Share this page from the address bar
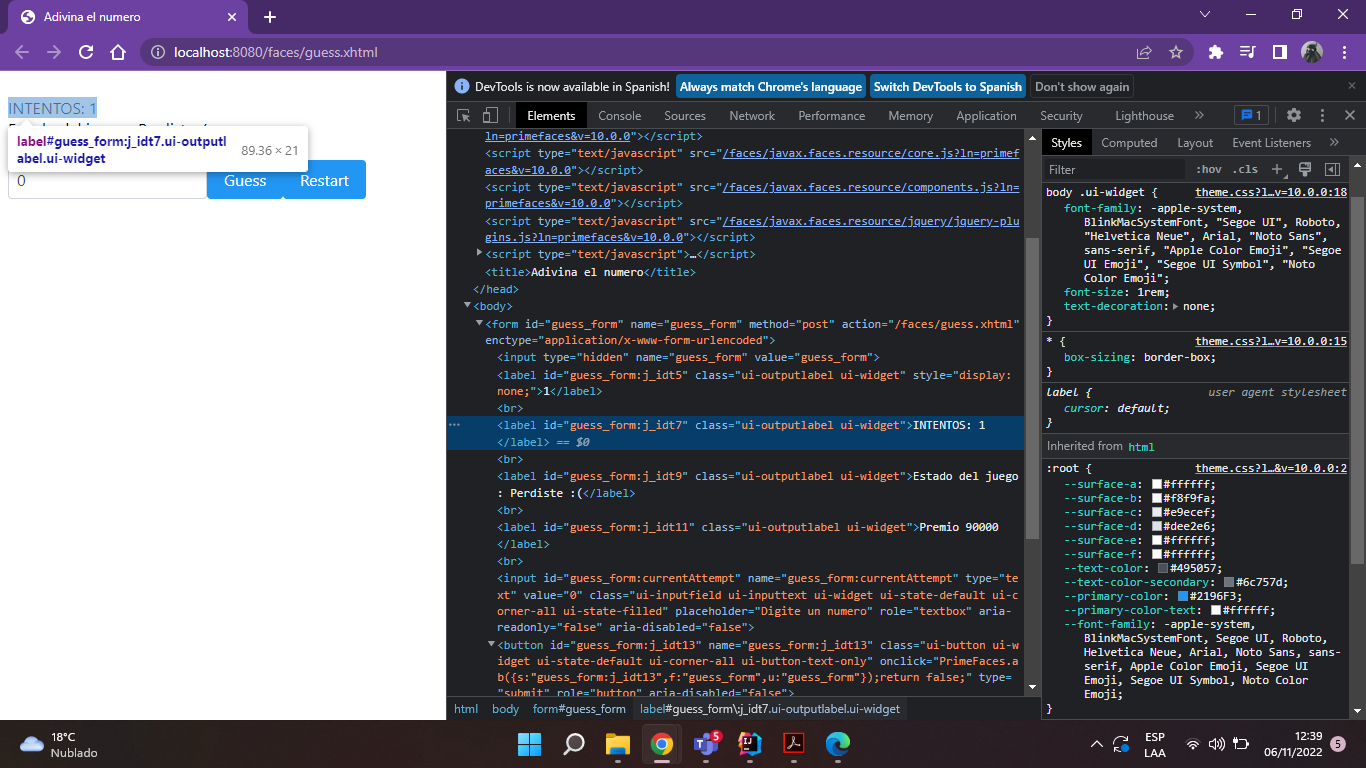Viewport: 1366px width, 768px height. click(x=1145, y=52)
